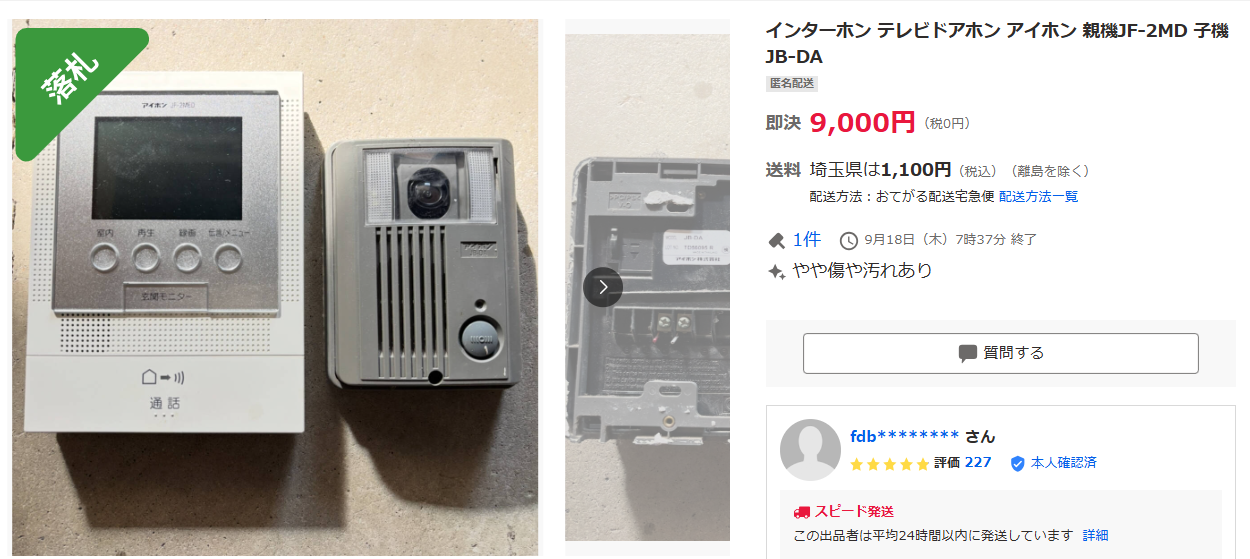1250x559 pixels.
Task: Click the 本人確認済 label
Action: point(1064,463)
